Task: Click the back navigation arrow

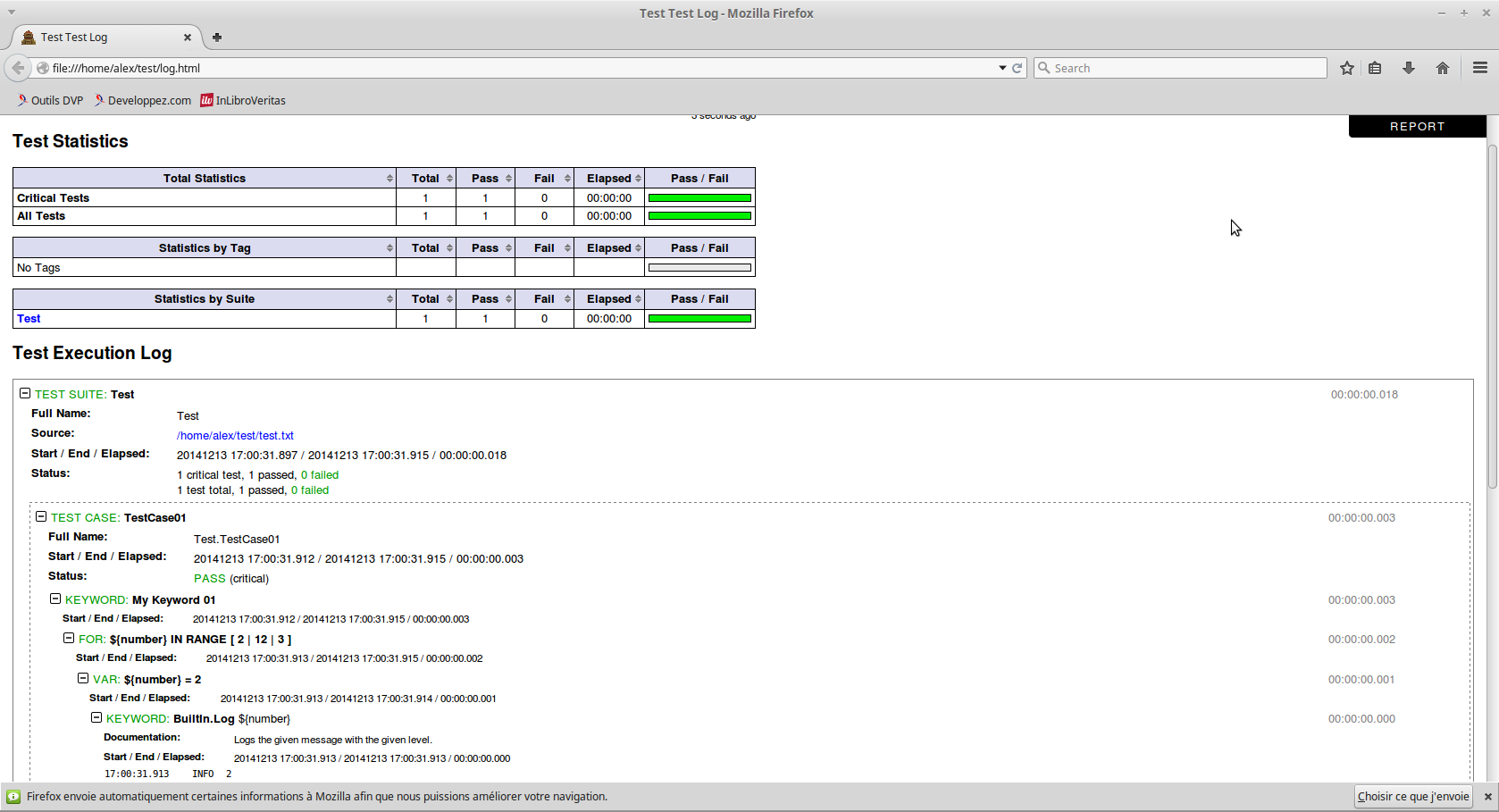Action: pos(18,68)
